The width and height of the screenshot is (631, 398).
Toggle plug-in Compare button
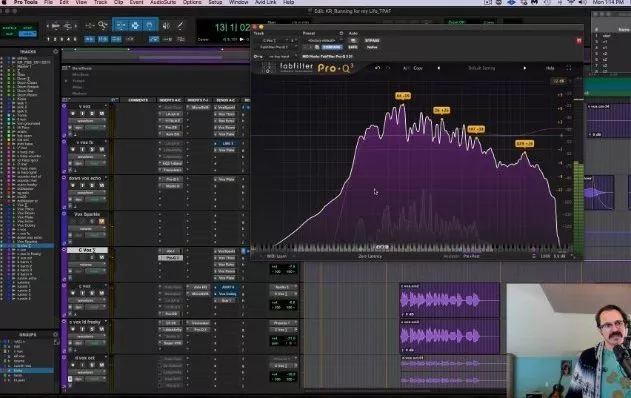pyautogui.click(x=332, y=47)
